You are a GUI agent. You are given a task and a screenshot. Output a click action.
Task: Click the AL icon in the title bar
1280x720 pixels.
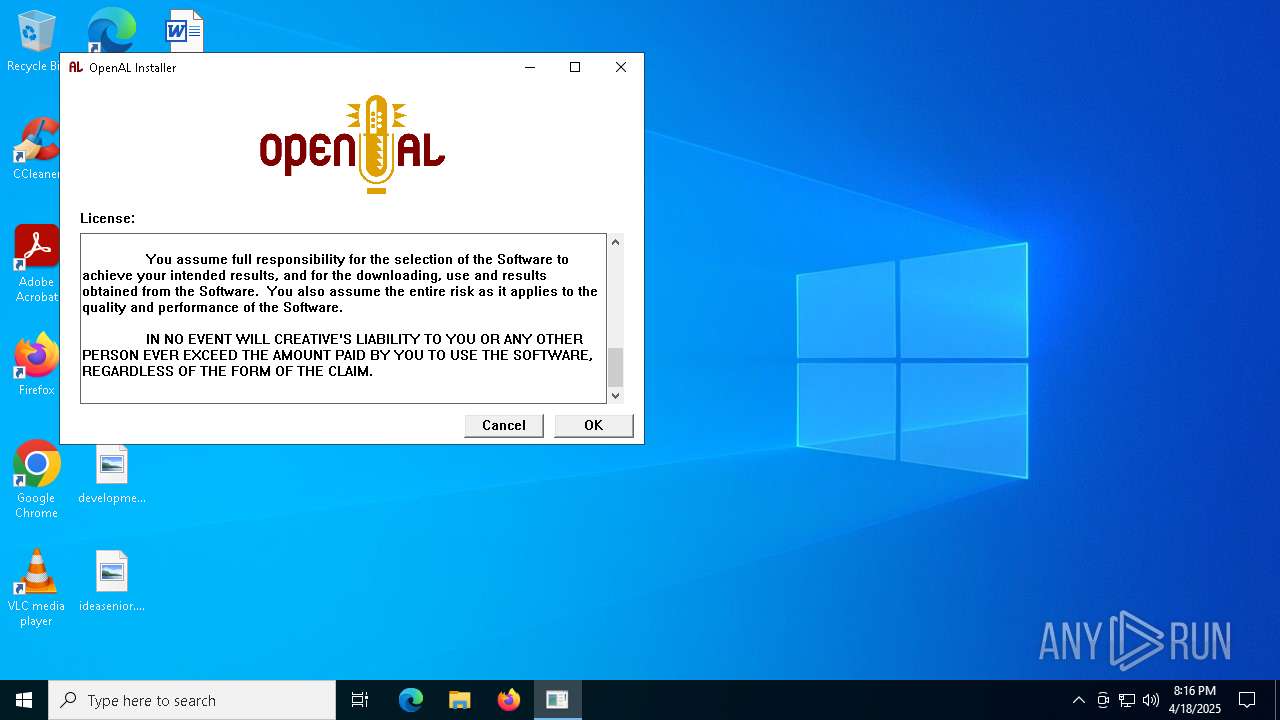(x=76, y=67)
